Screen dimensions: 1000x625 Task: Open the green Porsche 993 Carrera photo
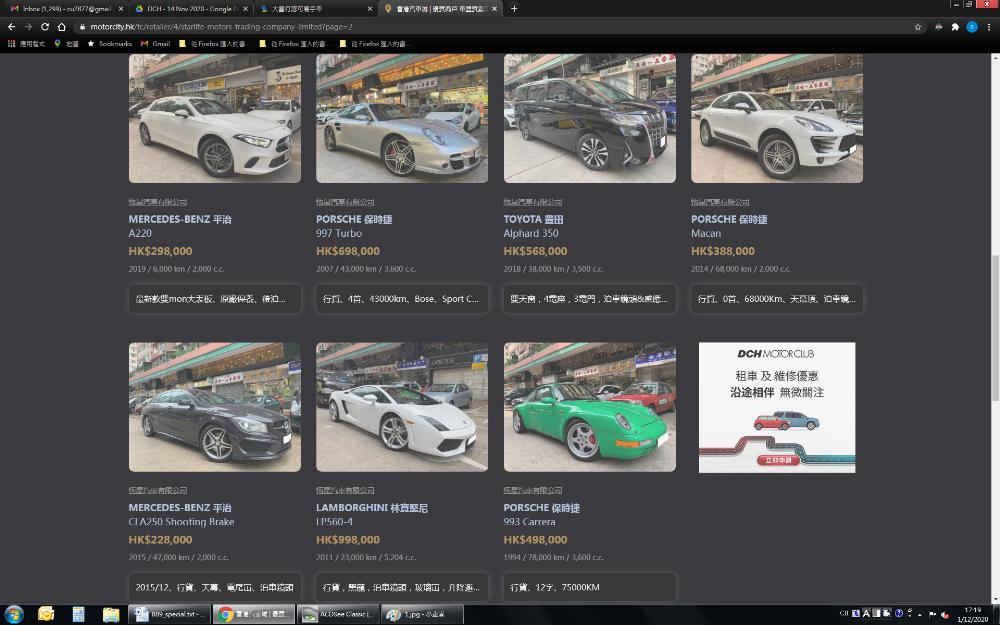(x=589, y=407)
